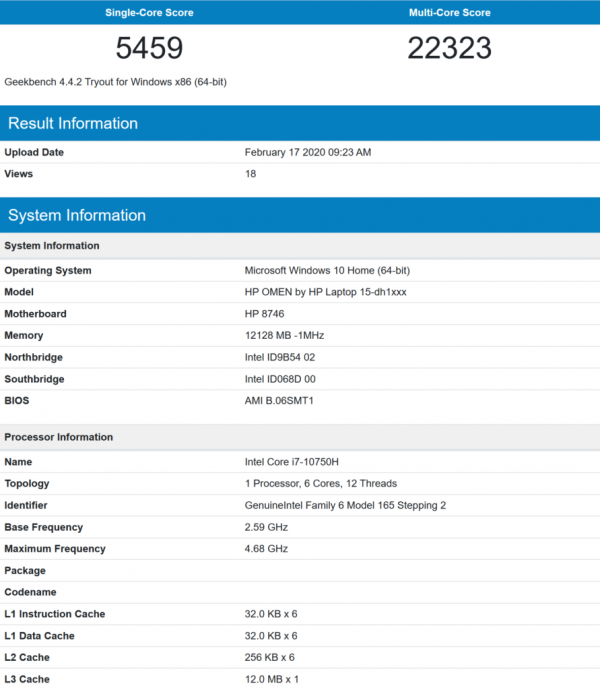Screen dimensions: 600x690
Task: Click the Motherboard row label
Action: click(35, 314)
